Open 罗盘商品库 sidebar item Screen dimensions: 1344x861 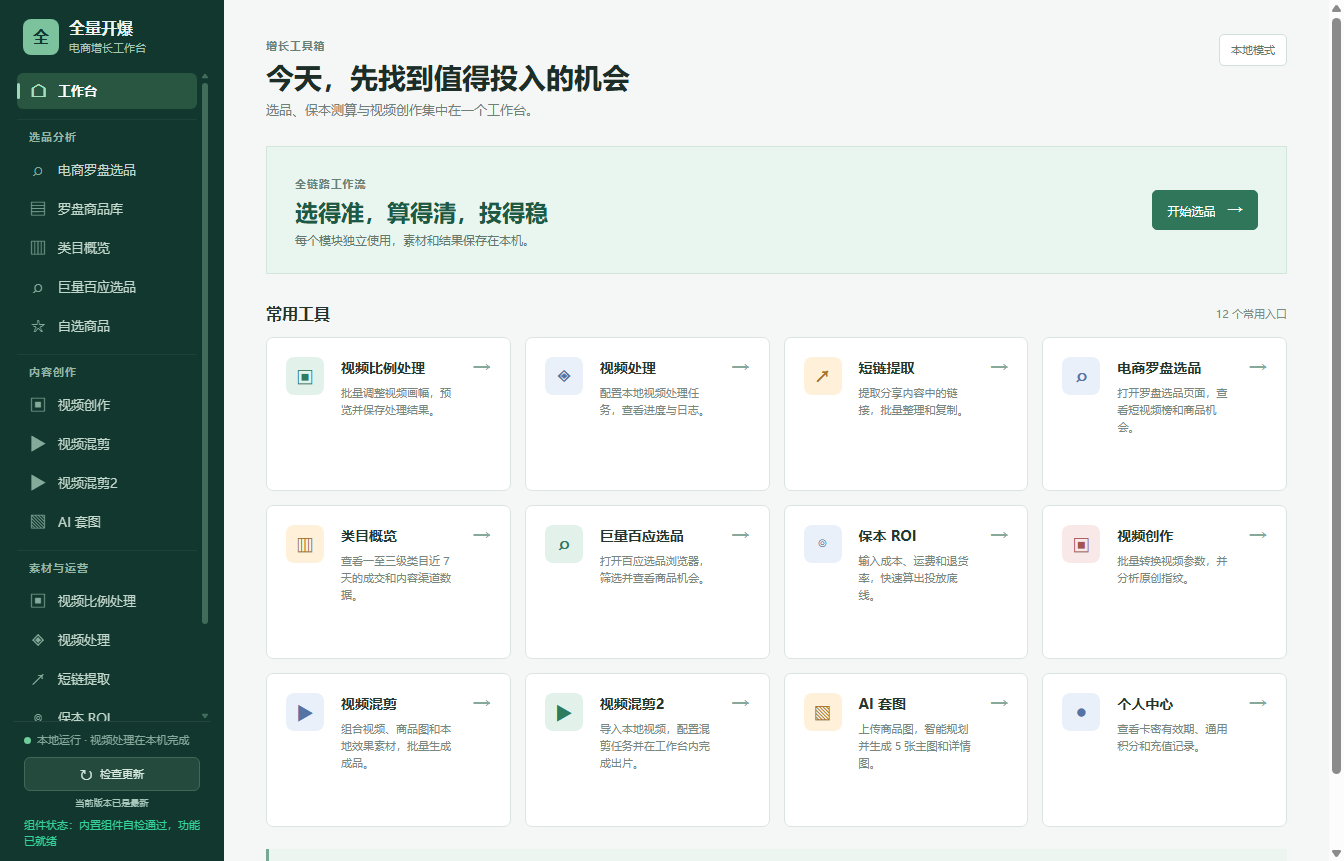[107, 209]
